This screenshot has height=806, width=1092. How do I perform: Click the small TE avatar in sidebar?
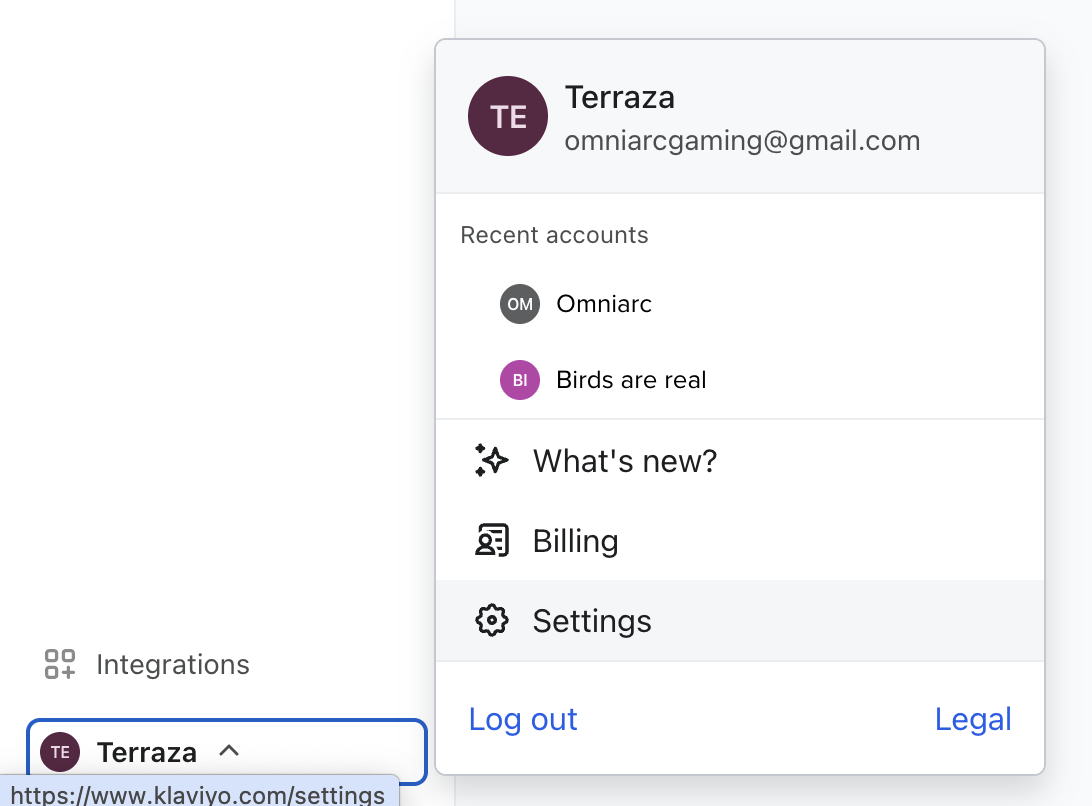(60, 752)
